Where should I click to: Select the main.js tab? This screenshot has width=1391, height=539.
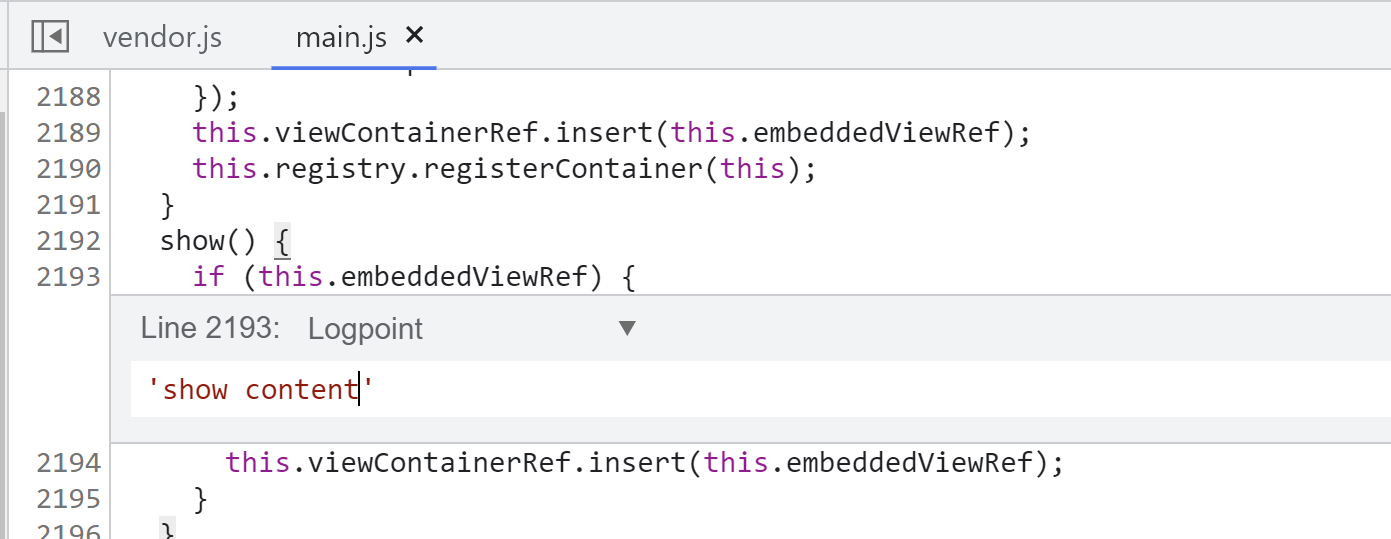point(341,38)
